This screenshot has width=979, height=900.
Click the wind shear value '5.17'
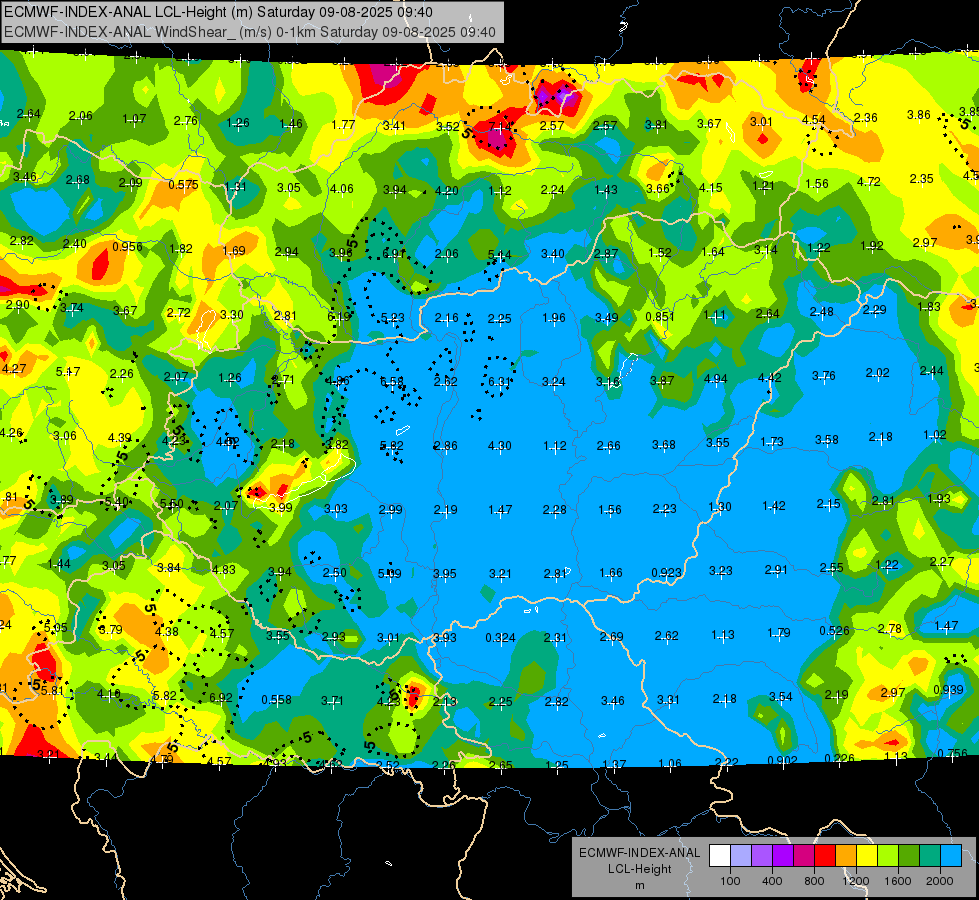pos(68,371)
